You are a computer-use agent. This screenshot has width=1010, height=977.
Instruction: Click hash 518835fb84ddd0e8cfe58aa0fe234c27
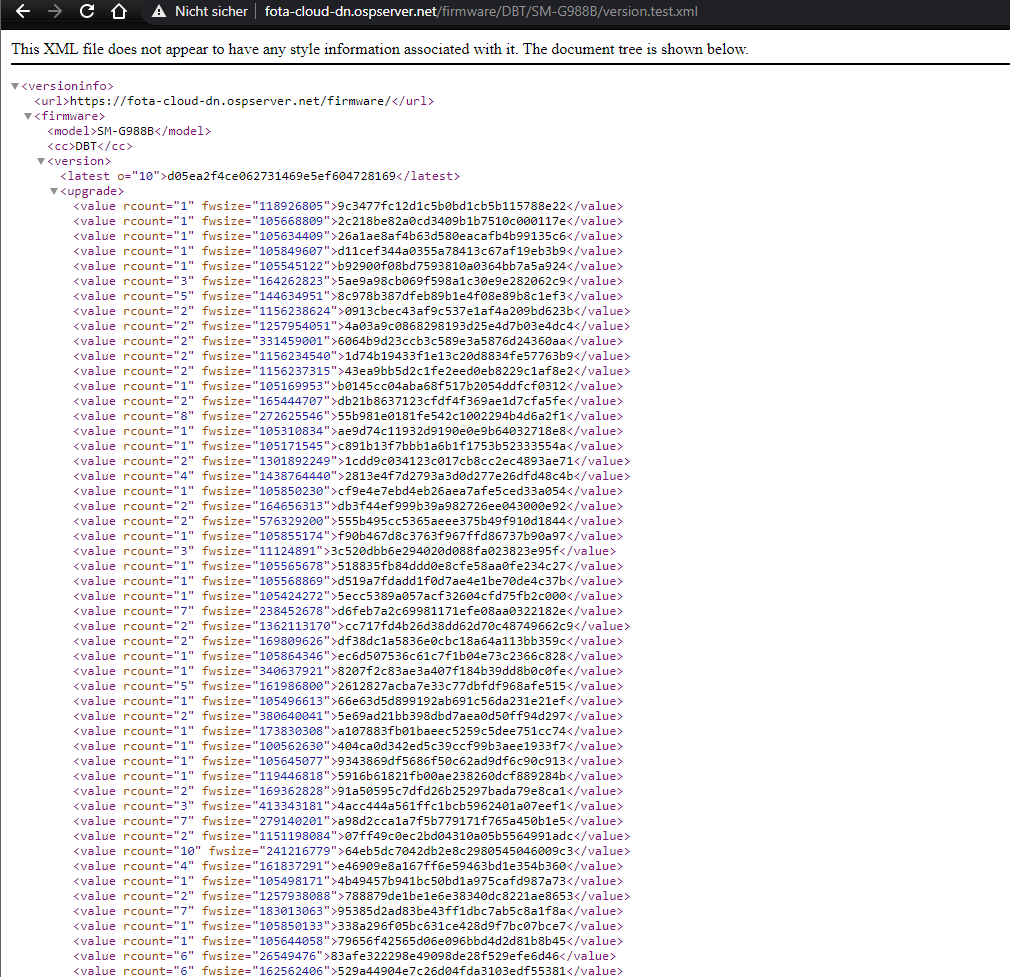(x=452, y=566)
